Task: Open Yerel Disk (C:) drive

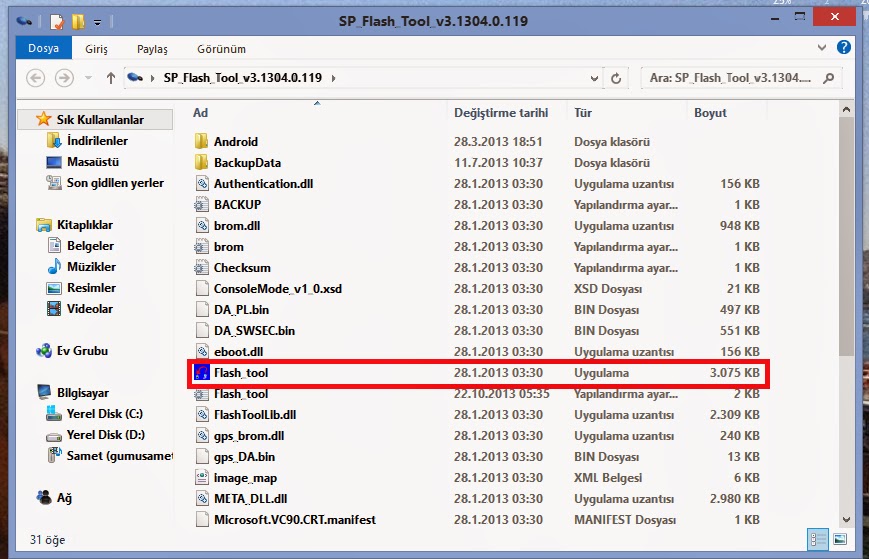Action: coord(104,414)
